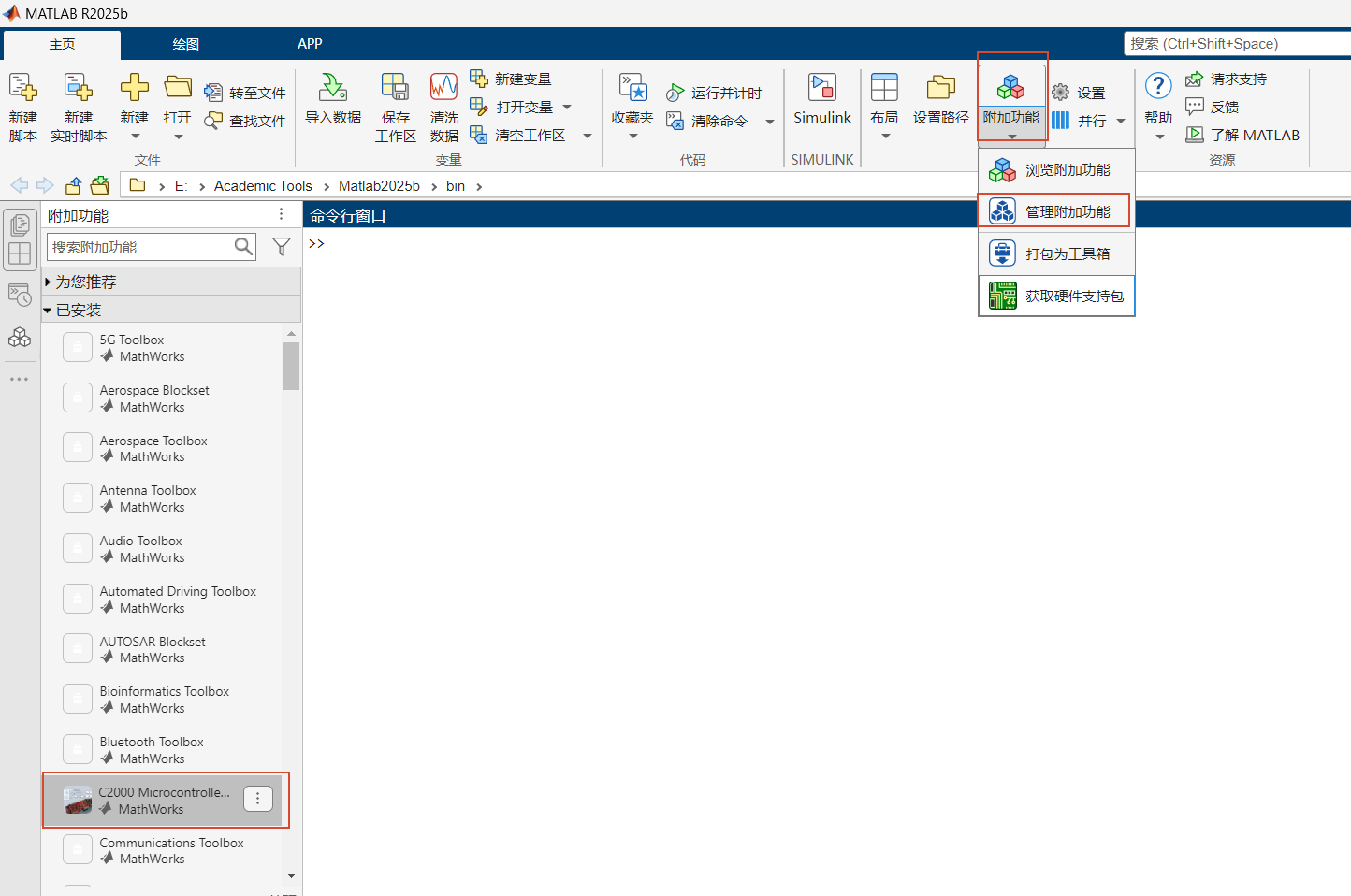
Task: Open the 清空工作区 dropdown arrow
Action: tap(588, 136)
